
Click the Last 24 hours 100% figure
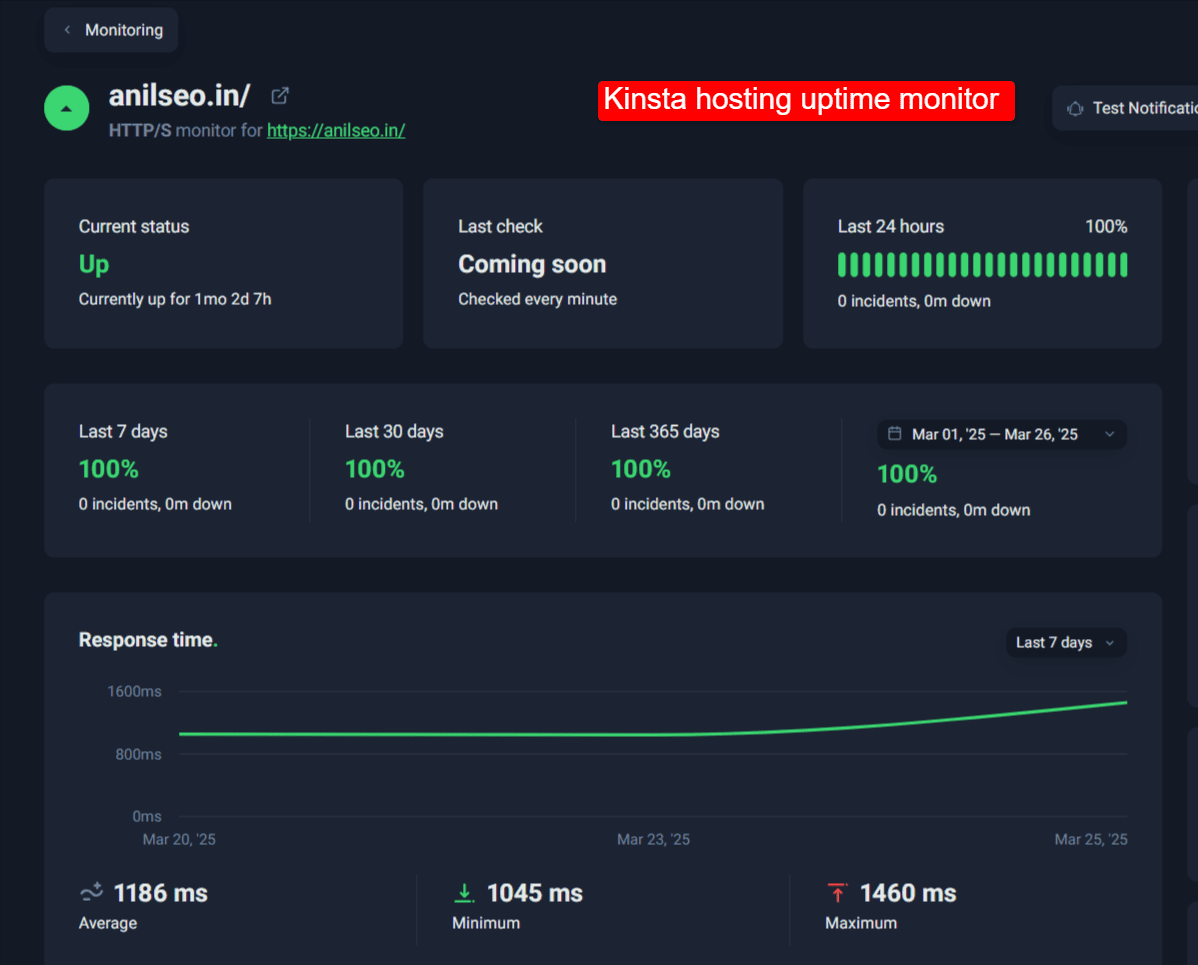point(1106,227)
